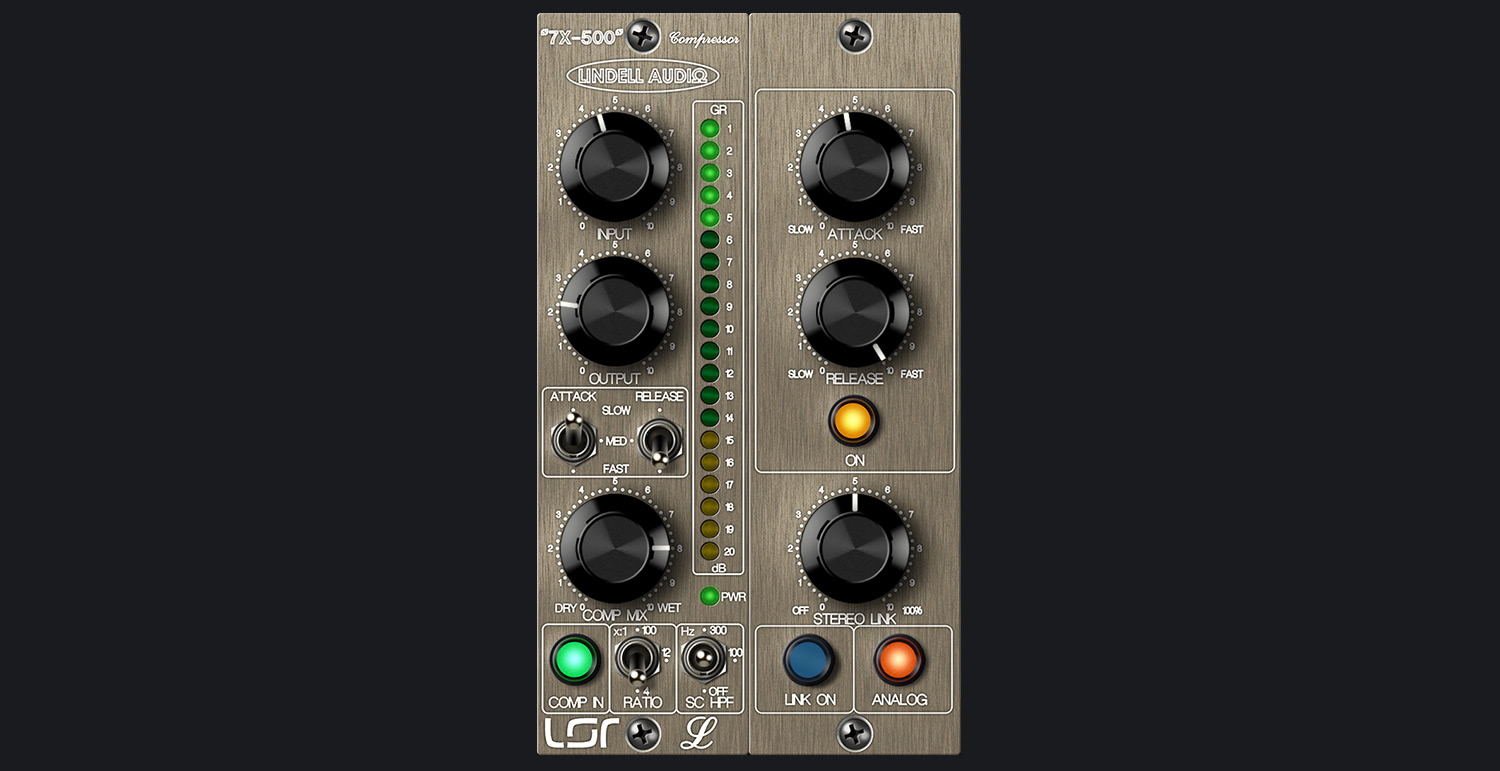Adjust the OUTPUT knob
1500x771 pixels.
click(x=614, y=310)
